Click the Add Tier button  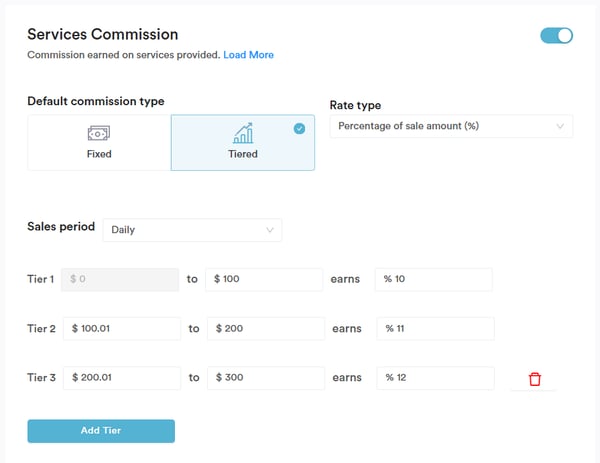tap(101, 431)
